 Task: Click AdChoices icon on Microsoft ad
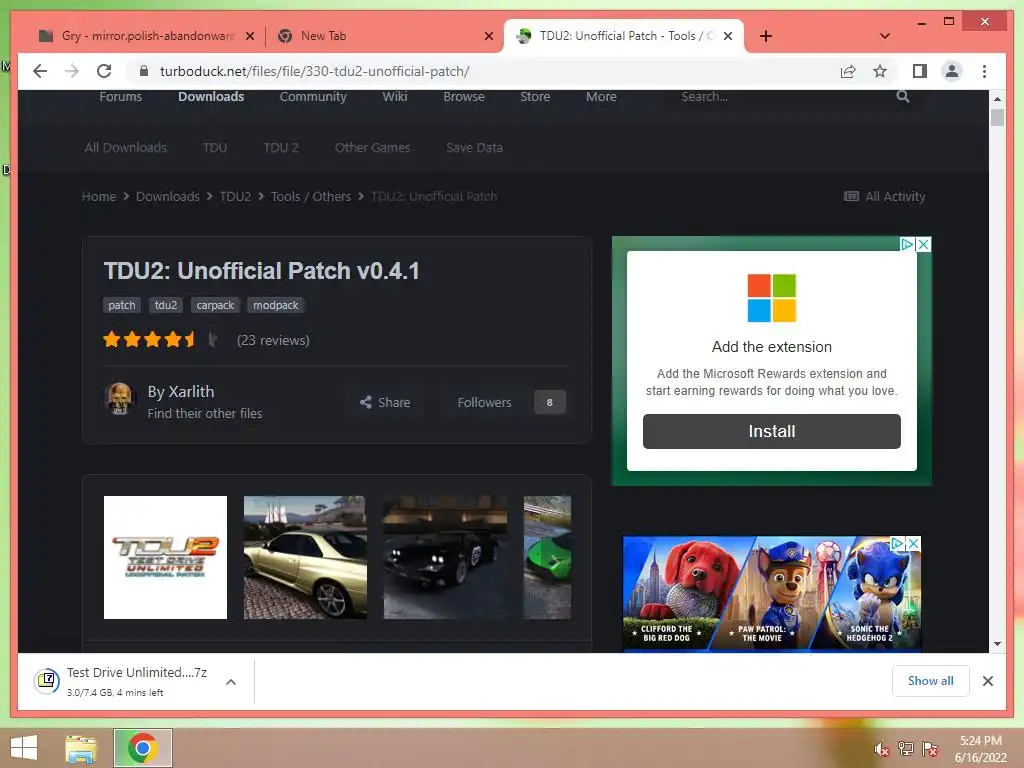pos(907,244)
